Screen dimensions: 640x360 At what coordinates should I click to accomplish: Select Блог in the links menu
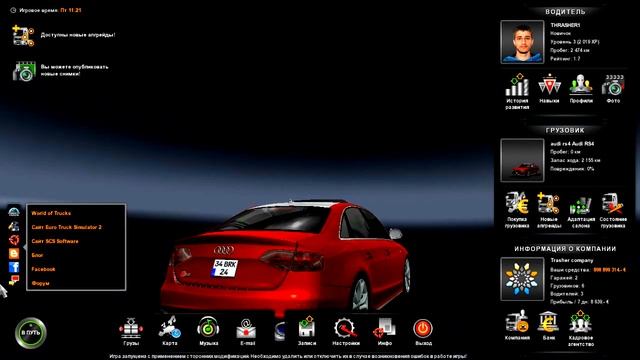pos(37,255)
